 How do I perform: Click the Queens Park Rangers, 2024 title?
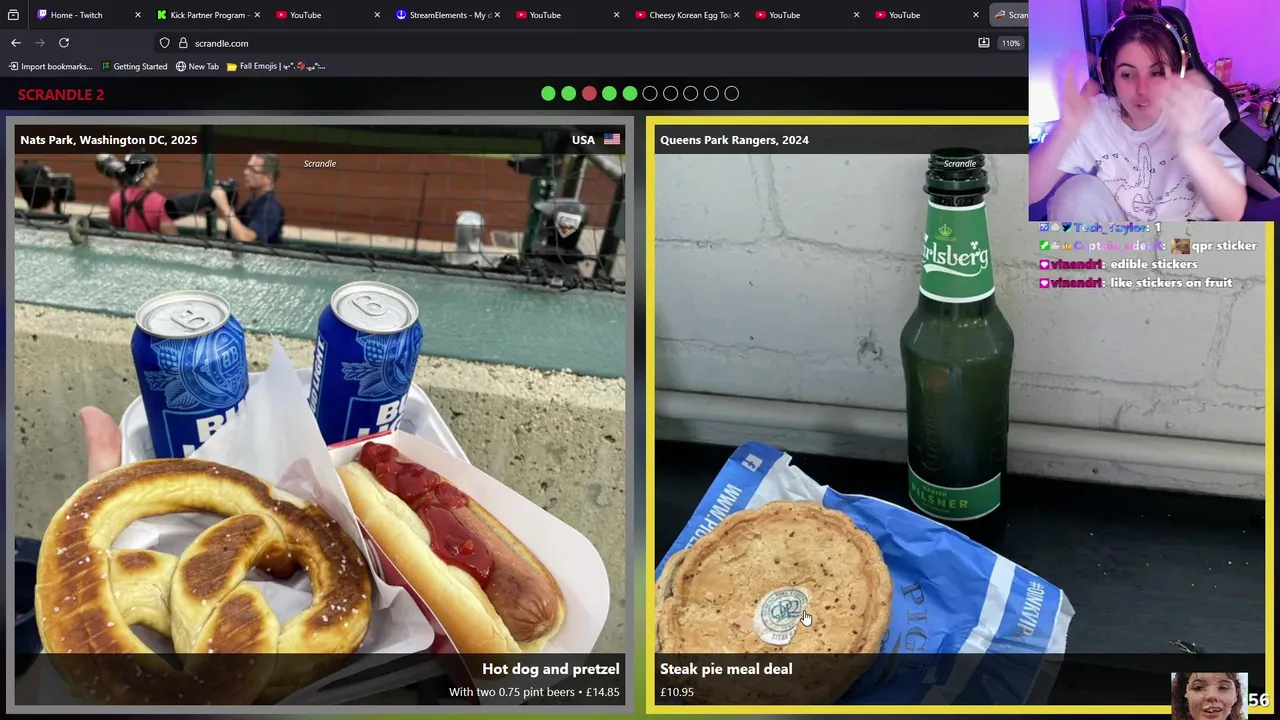coord(734,140)
